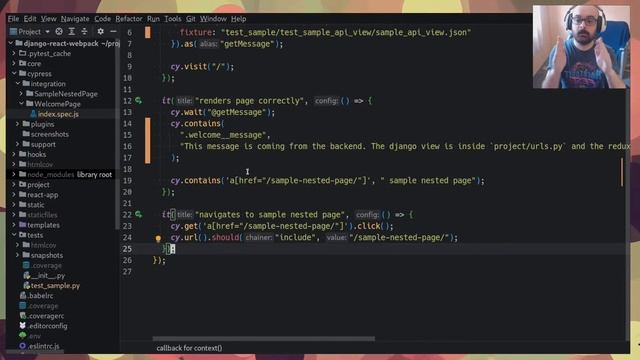640x360 pixels.
Task: Click the Expand All icon in Project panel
Action: click(71, 31)
